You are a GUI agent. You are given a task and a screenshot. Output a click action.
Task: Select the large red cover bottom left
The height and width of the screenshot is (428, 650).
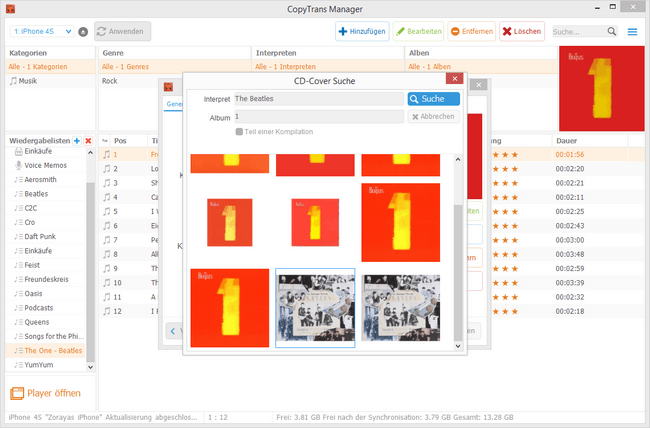(x=230, y=308)
